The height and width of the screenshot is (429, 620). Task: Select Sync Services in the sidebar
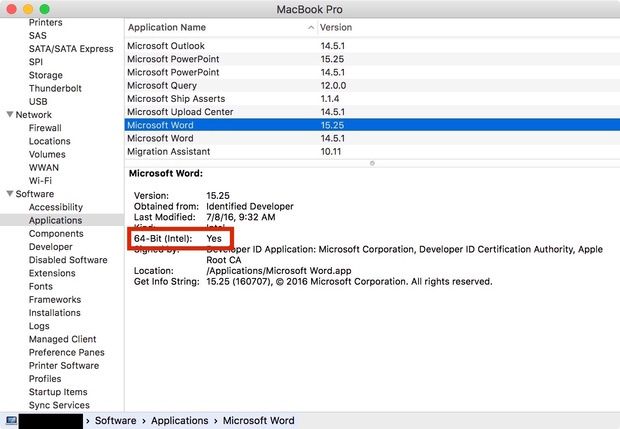coord(59,405)
